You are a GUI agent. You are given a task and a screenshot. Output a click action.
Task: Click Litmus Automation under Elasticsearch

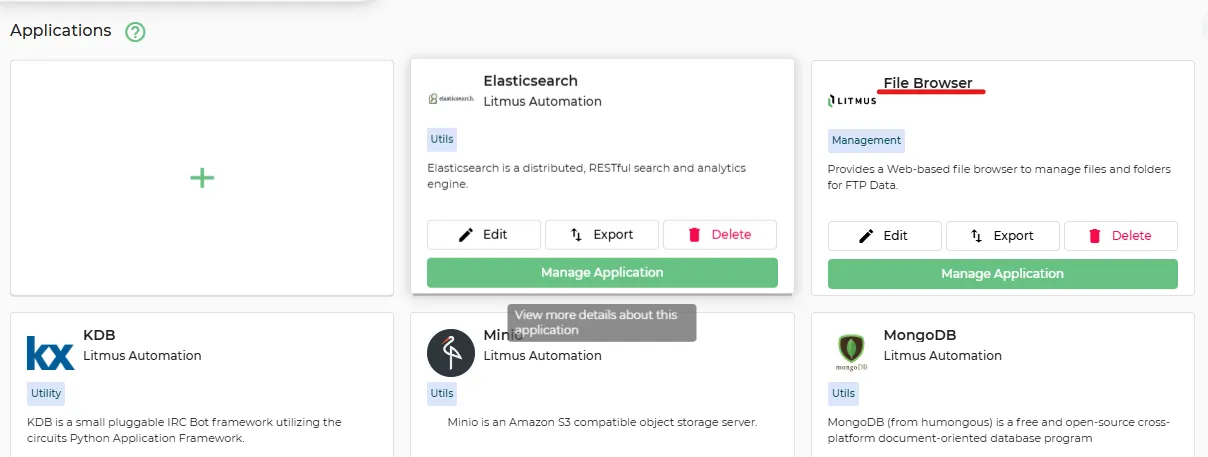point(543,101)
